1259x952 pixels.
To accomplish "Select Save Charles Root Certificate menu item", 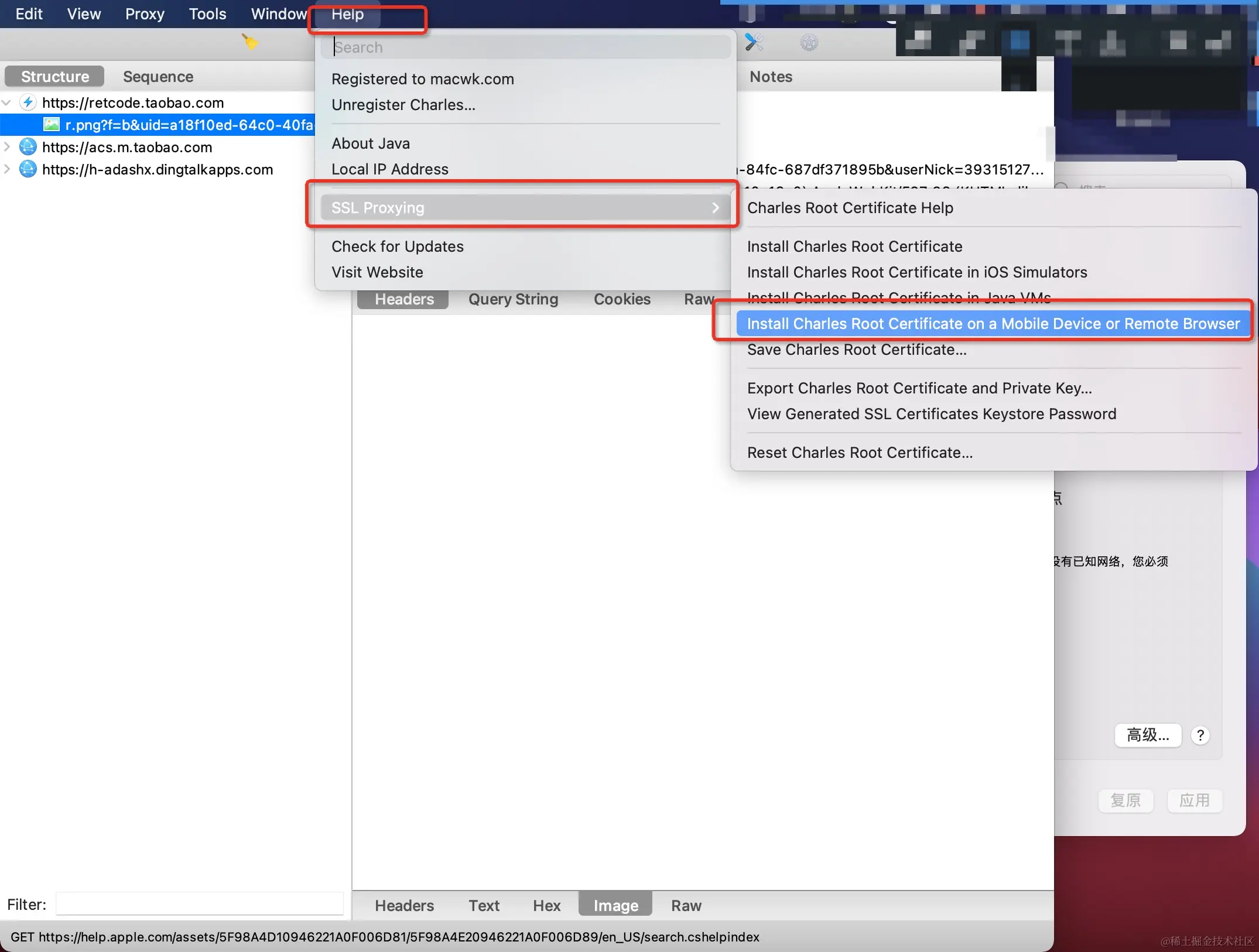I will click(x=856, y=350).
